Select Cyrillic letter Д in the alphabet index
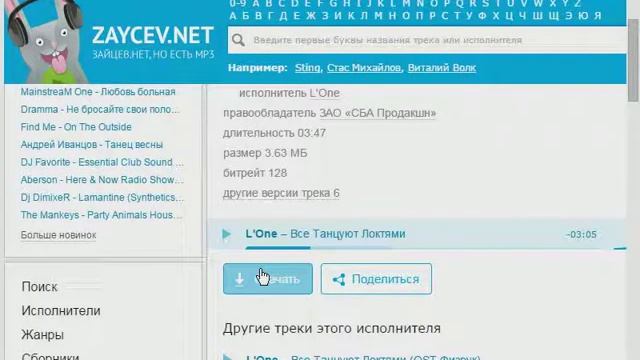This screenshot has width=640, height=360. tap(283, 16)
